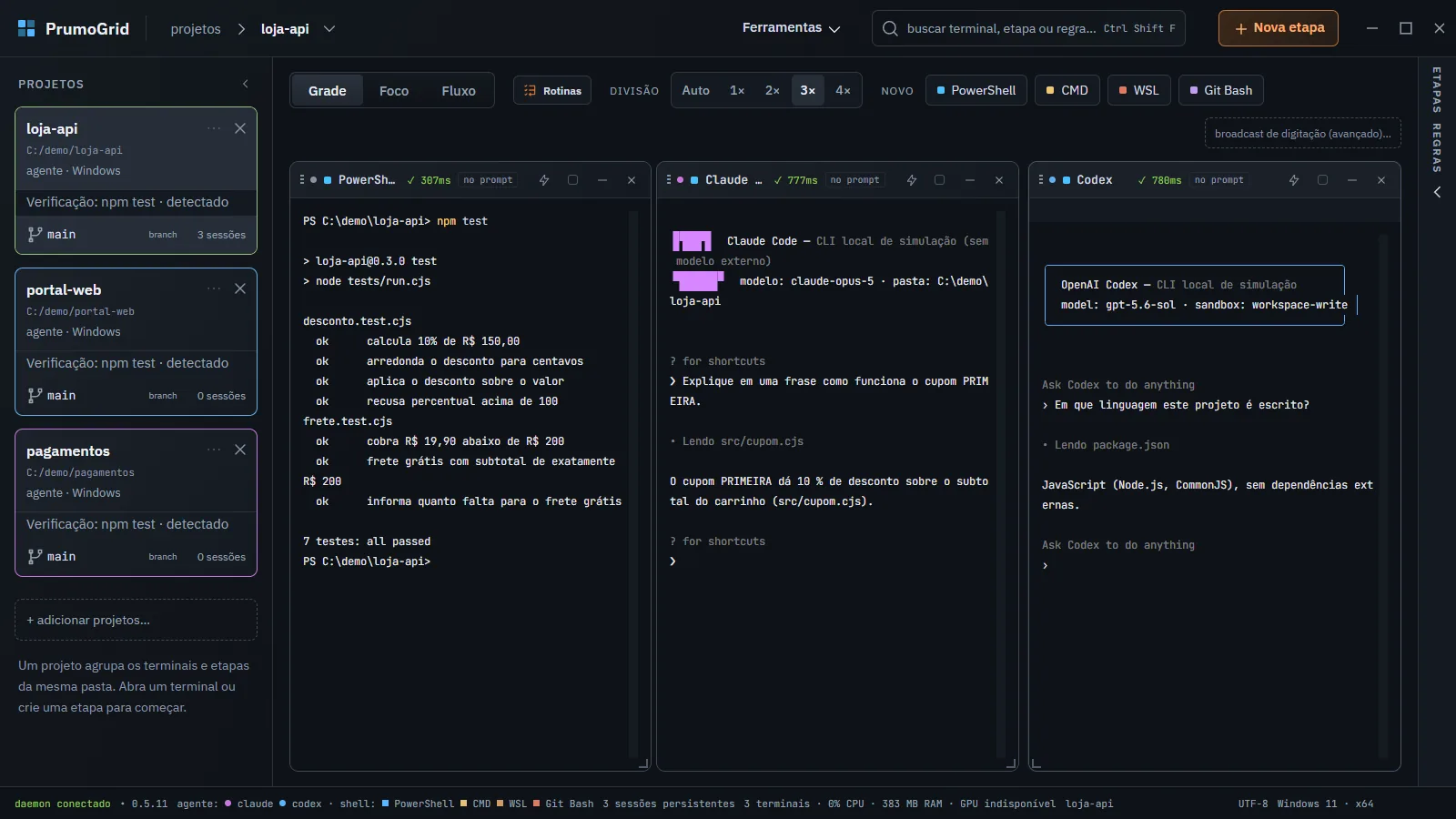Open pagamentos card options menu
Image resolution: width=1456 pixels, height=819 pixels.
(214, 450)
